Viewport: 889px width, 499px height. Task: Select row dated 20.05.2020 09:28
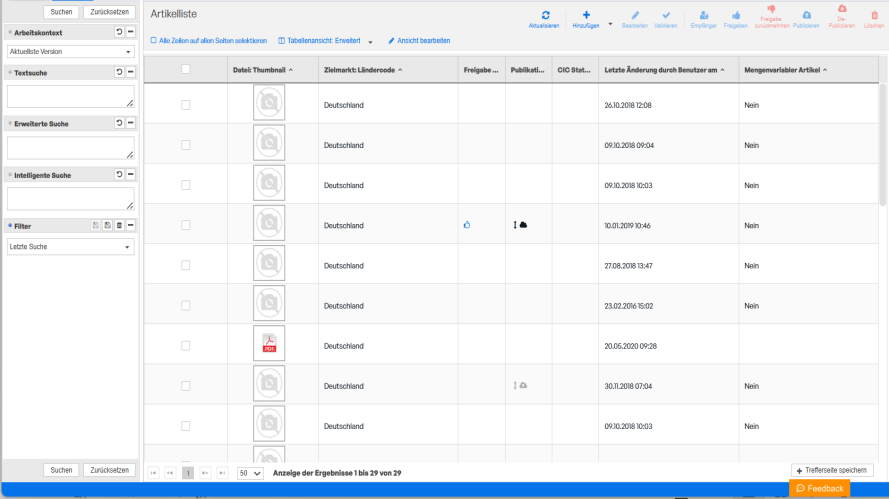click(185, 346)
